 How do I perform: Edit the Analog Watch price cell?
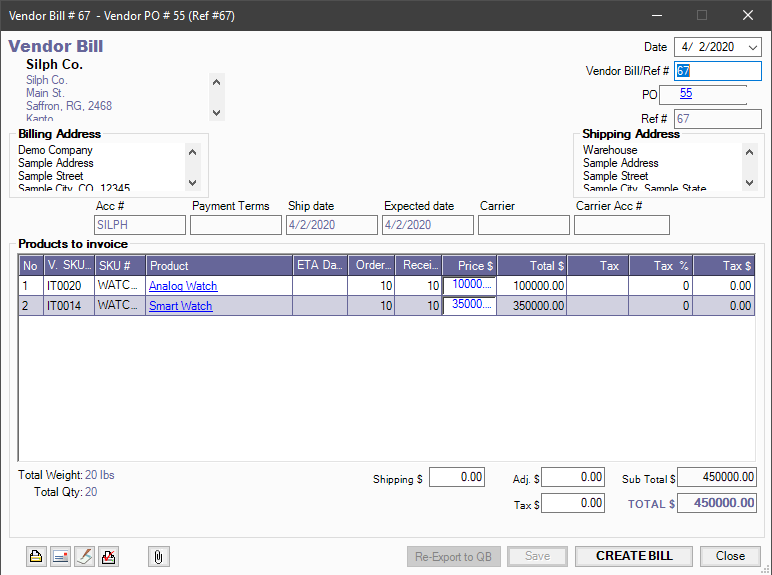click(x=470, y=285)
